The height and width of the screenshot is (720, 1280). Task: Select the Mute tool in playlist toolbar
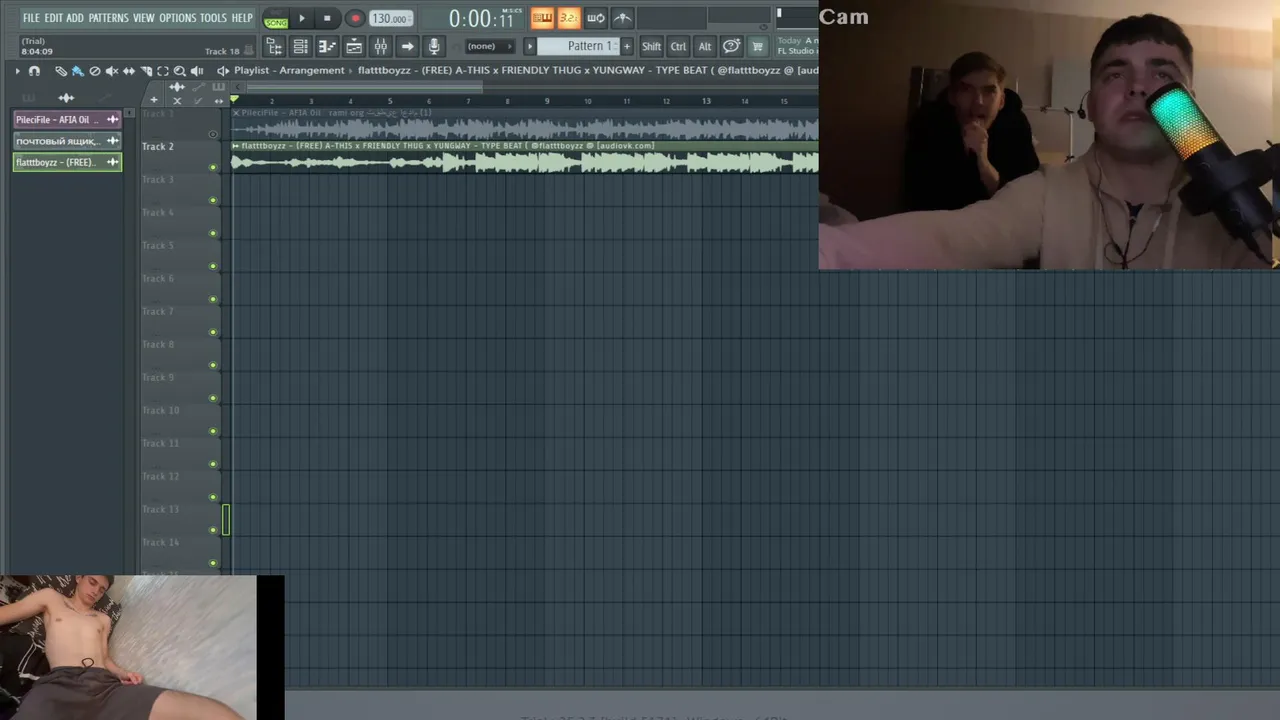point(112,71)
